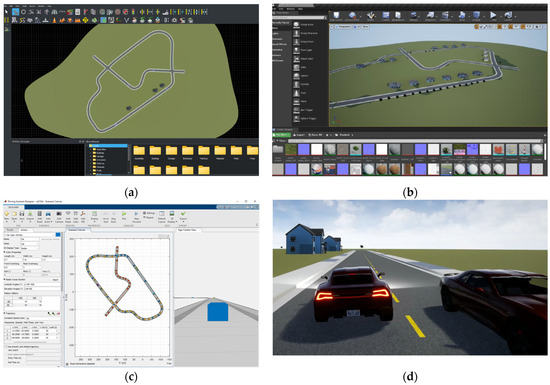
Task: Select the Scenario Canvas tab
Action: pos(78,230)
